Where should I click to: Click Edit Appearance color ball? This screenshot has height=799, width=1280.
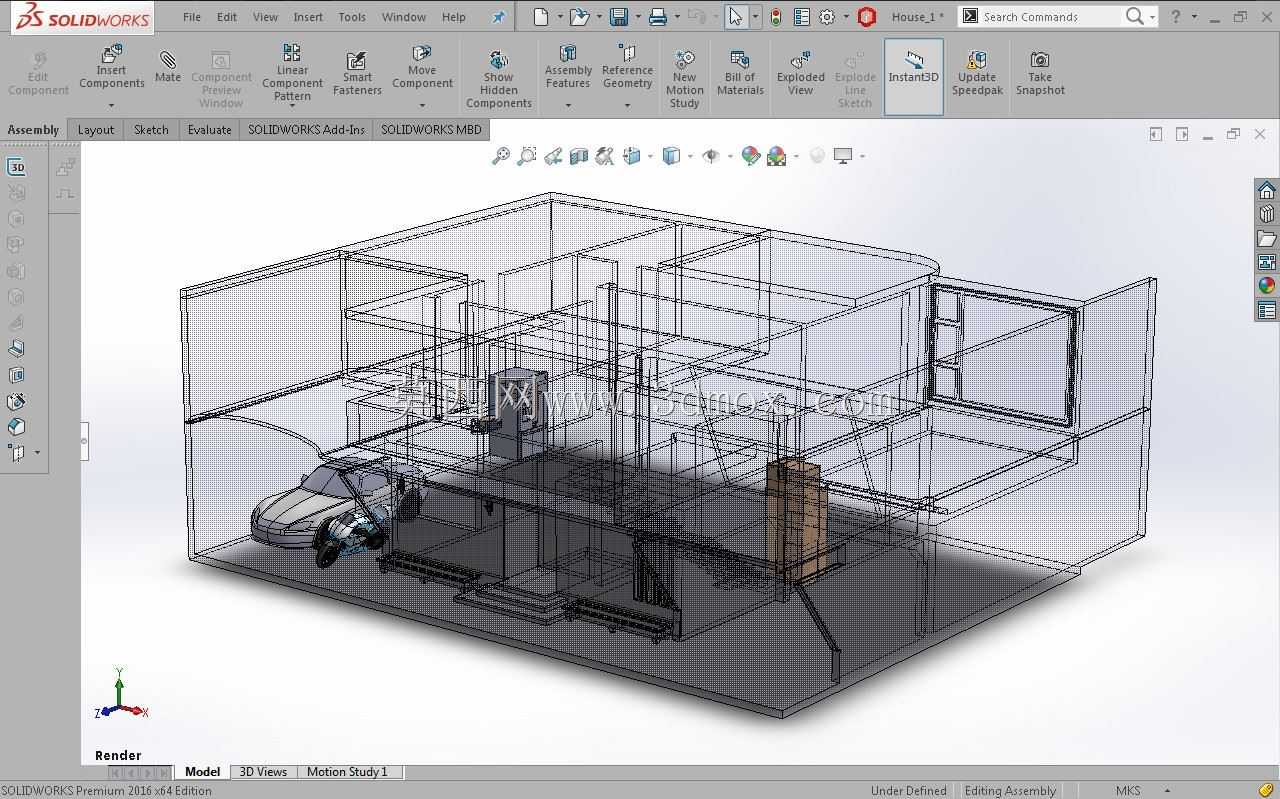click(751, 156)
